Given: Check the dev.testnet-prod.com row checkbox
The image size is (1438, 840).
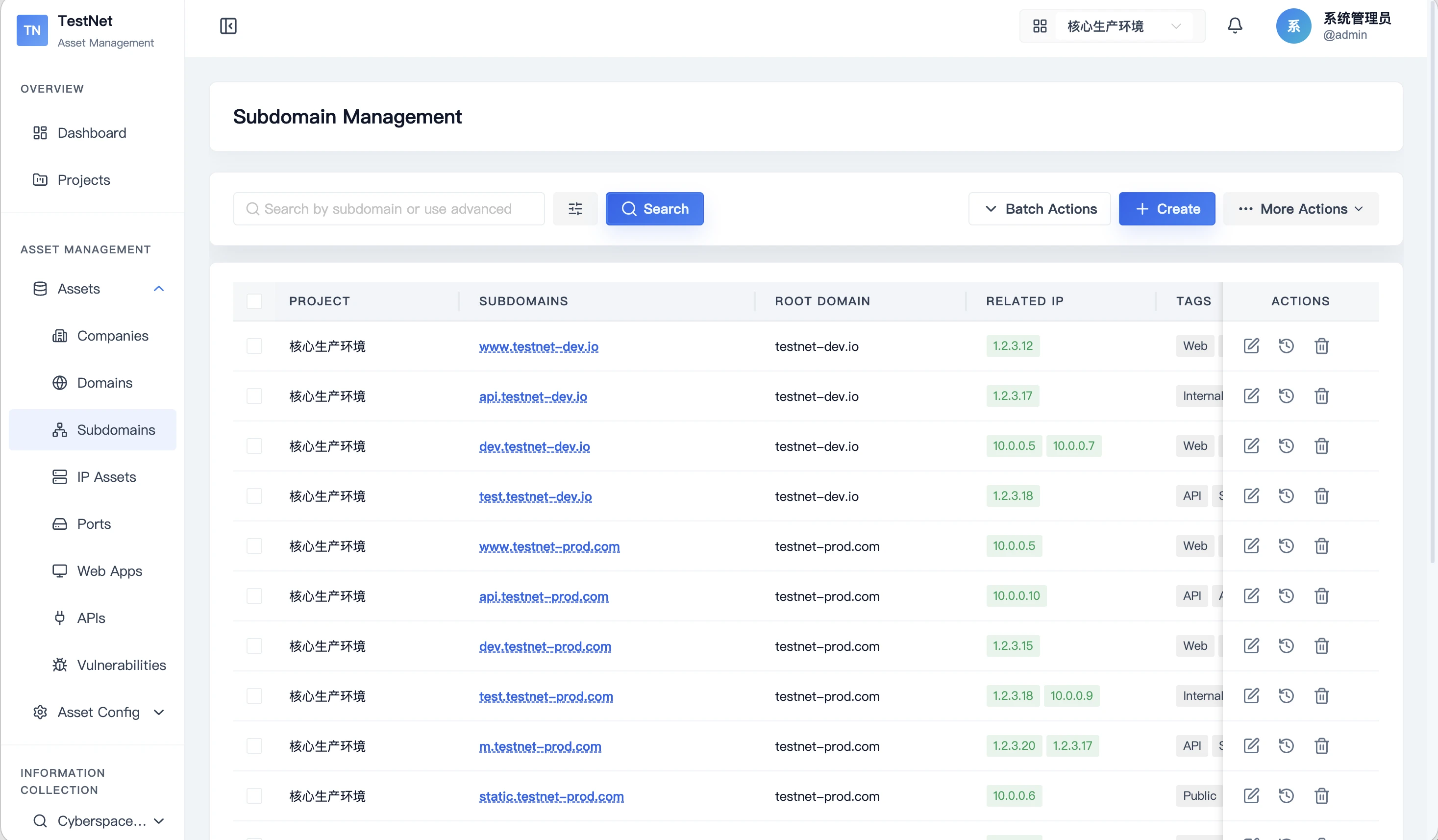Looking at the screenshot, I should point(254,646).
